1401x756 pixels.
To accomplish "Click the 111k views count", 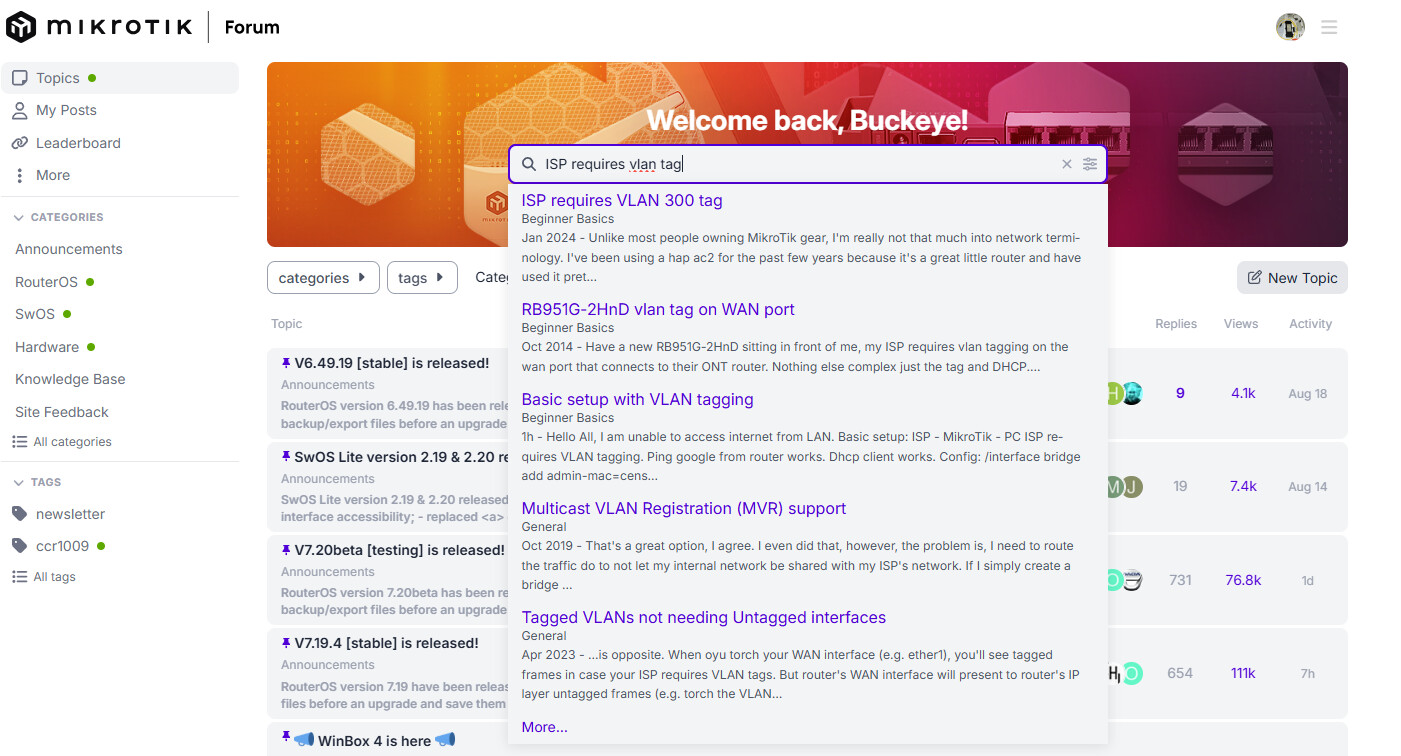I will coord(1243,673).
